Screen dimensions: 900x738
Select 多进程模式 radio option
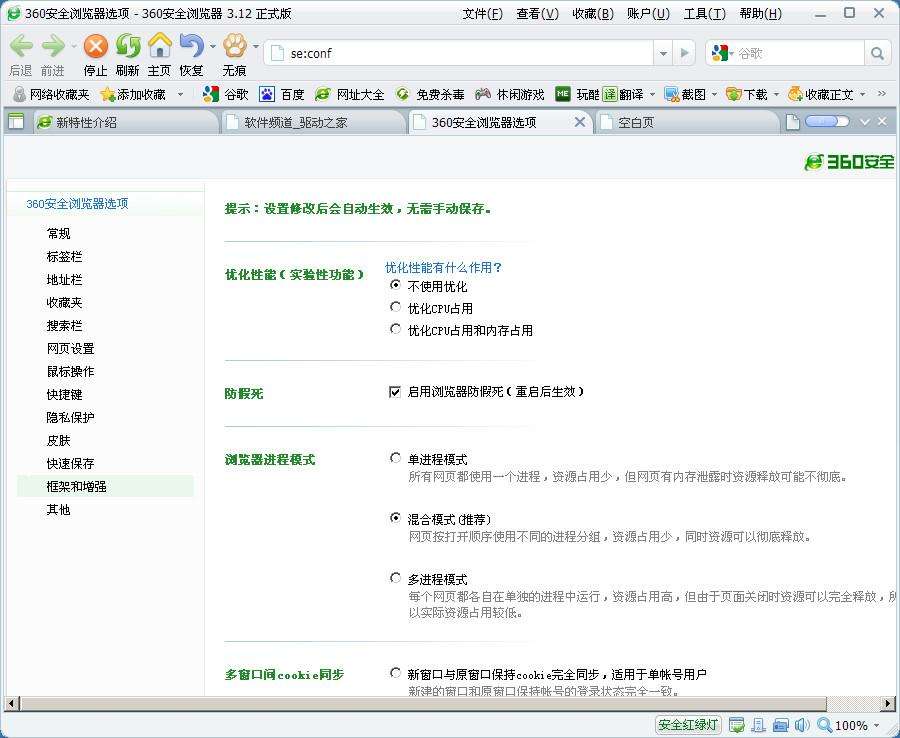click(395, 577)
